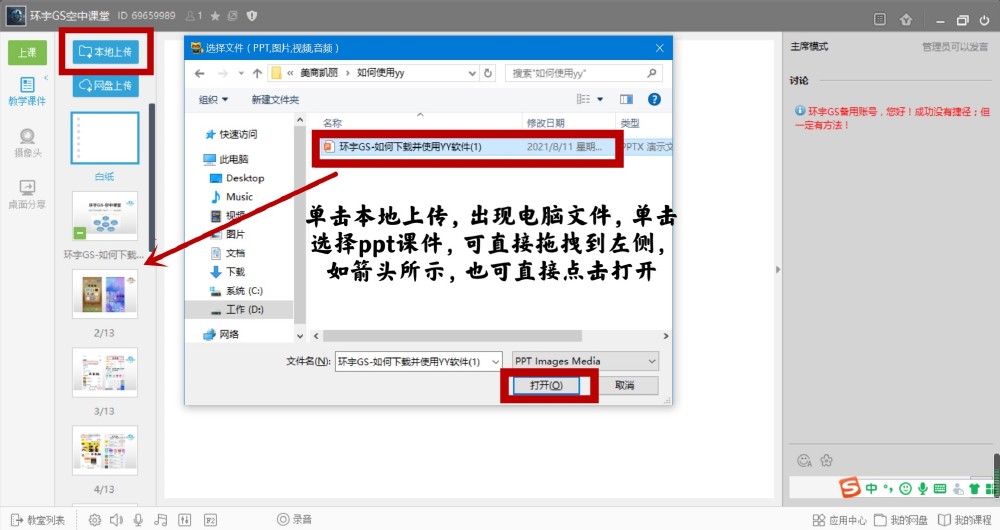The image size is (1000, 530).
Task: Open the recent locations dropdown arrow in dialog
Action: [241, 73]
